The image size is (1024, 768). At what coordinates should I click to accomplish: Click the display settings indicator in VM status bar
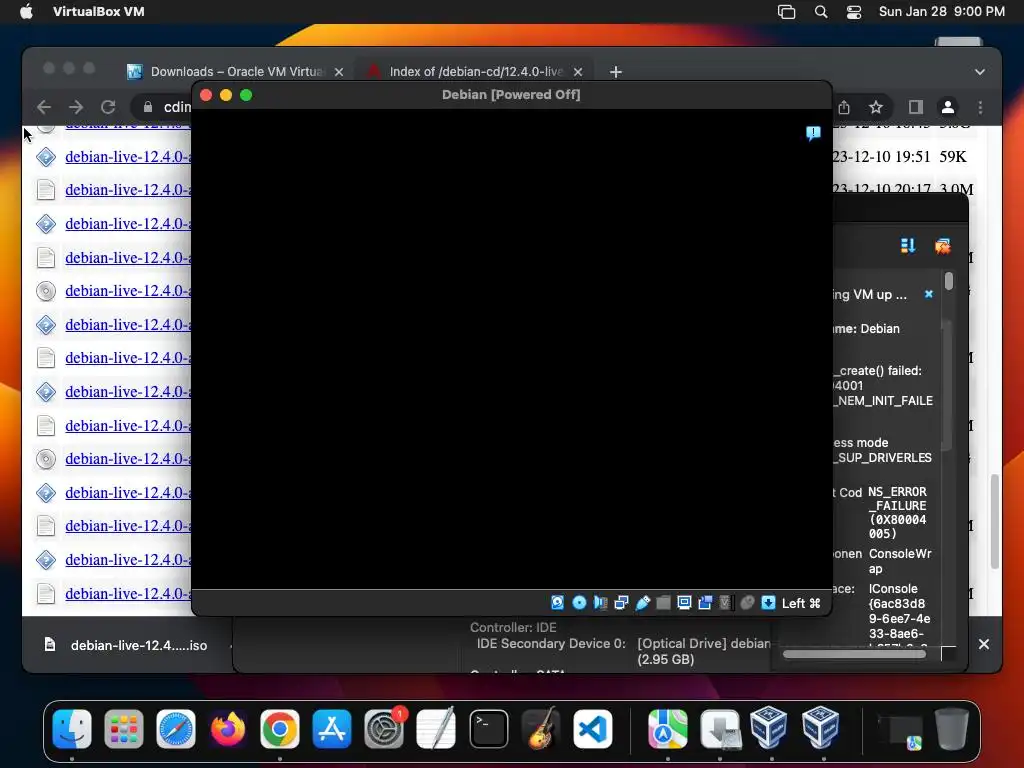[x=684, y=603]
